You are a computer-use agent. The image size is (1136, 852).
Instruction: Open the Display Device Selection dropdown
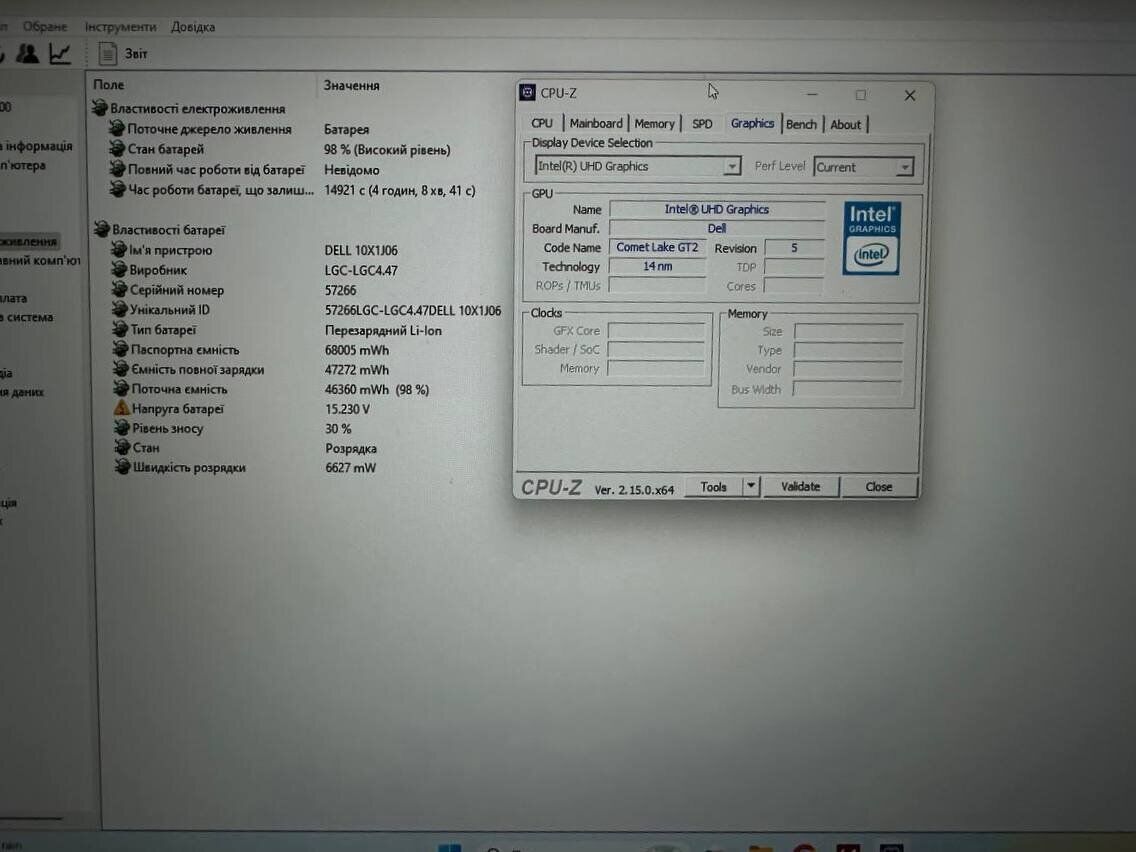[x=732, y=167]
